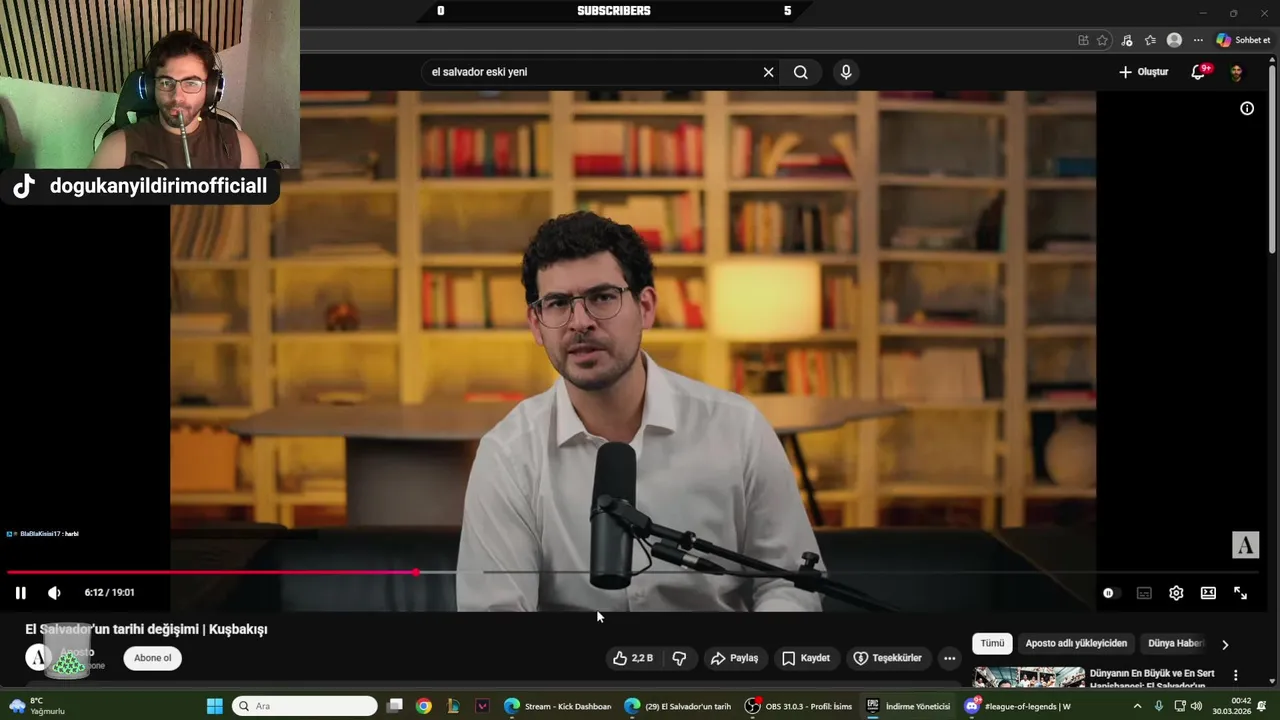Open 'Dünyanın En Büyük ve En Sert' video title
The height and width of the screenshot is (720, 1280).
1152,679
